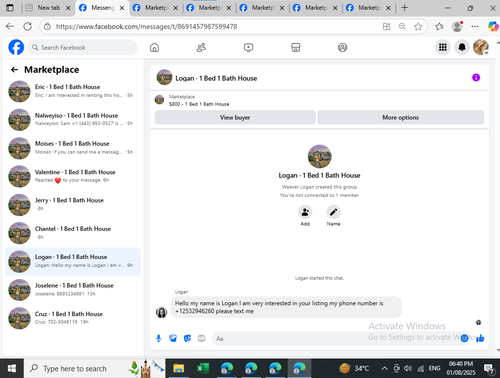Click the Name edit pencil icon
Screen dimensions: 500x378
pyautogui.click(x=333, y=212)
